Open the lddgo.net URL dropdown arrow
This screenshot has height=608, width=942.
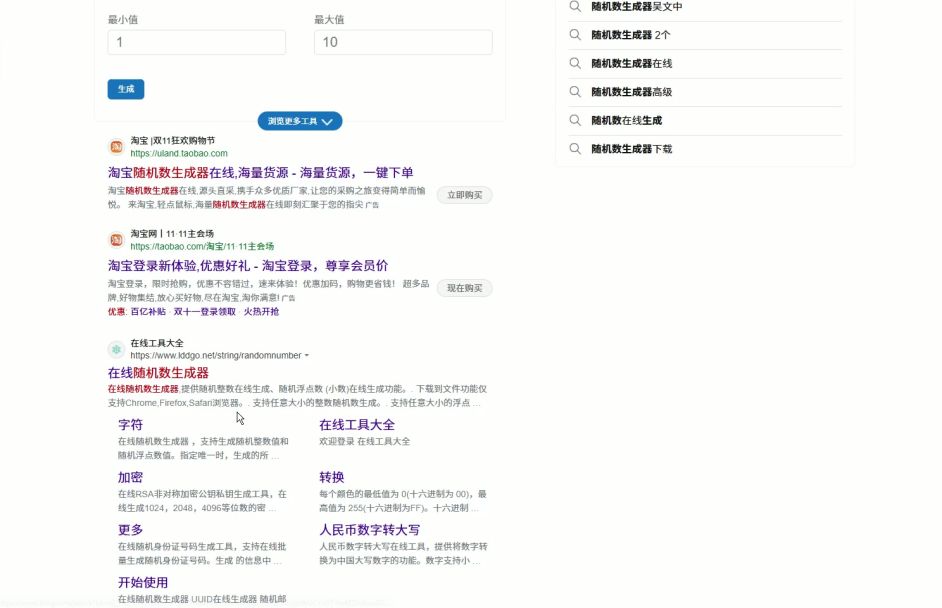tap(306, 356)
